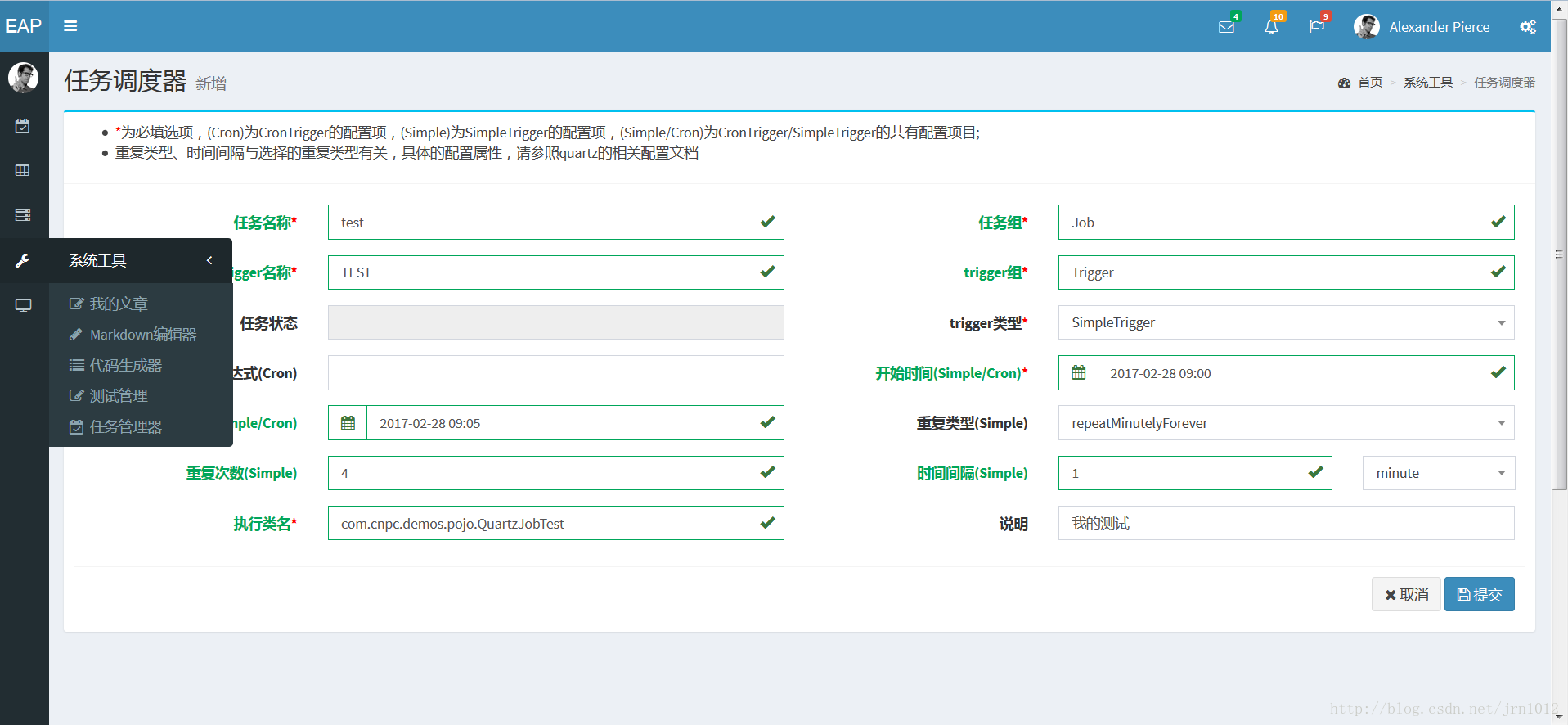Click the sidebar wrench tools icon
This screenshot has width=1568, height=725.
tap(23, 261)
